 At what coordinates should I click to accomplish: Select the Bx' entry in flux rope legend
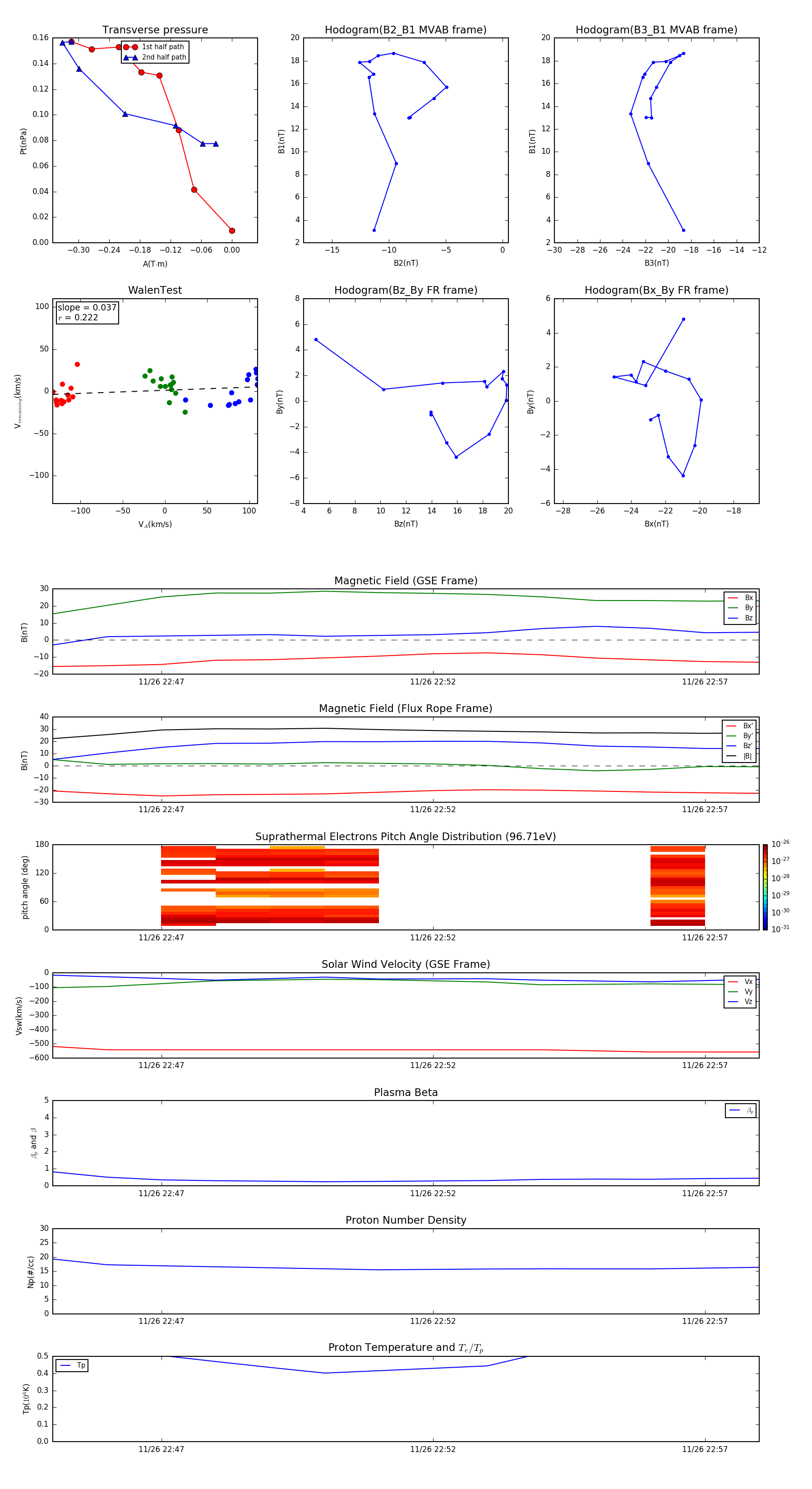click(x=739, y=726)
